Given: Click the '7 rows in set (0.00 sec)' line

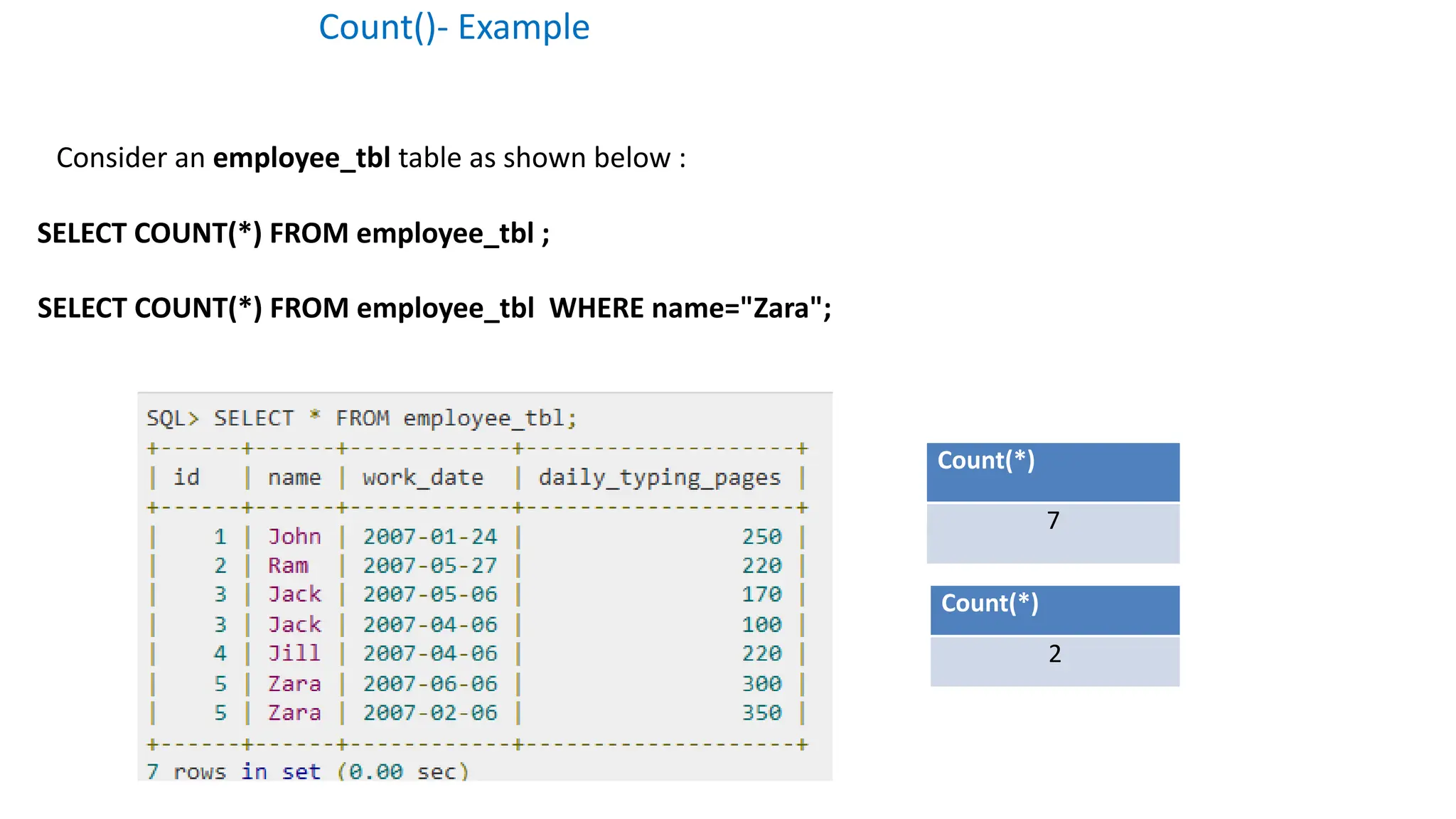Looking at the screenshot, I should pyautogui.click(x=308, y=771).
